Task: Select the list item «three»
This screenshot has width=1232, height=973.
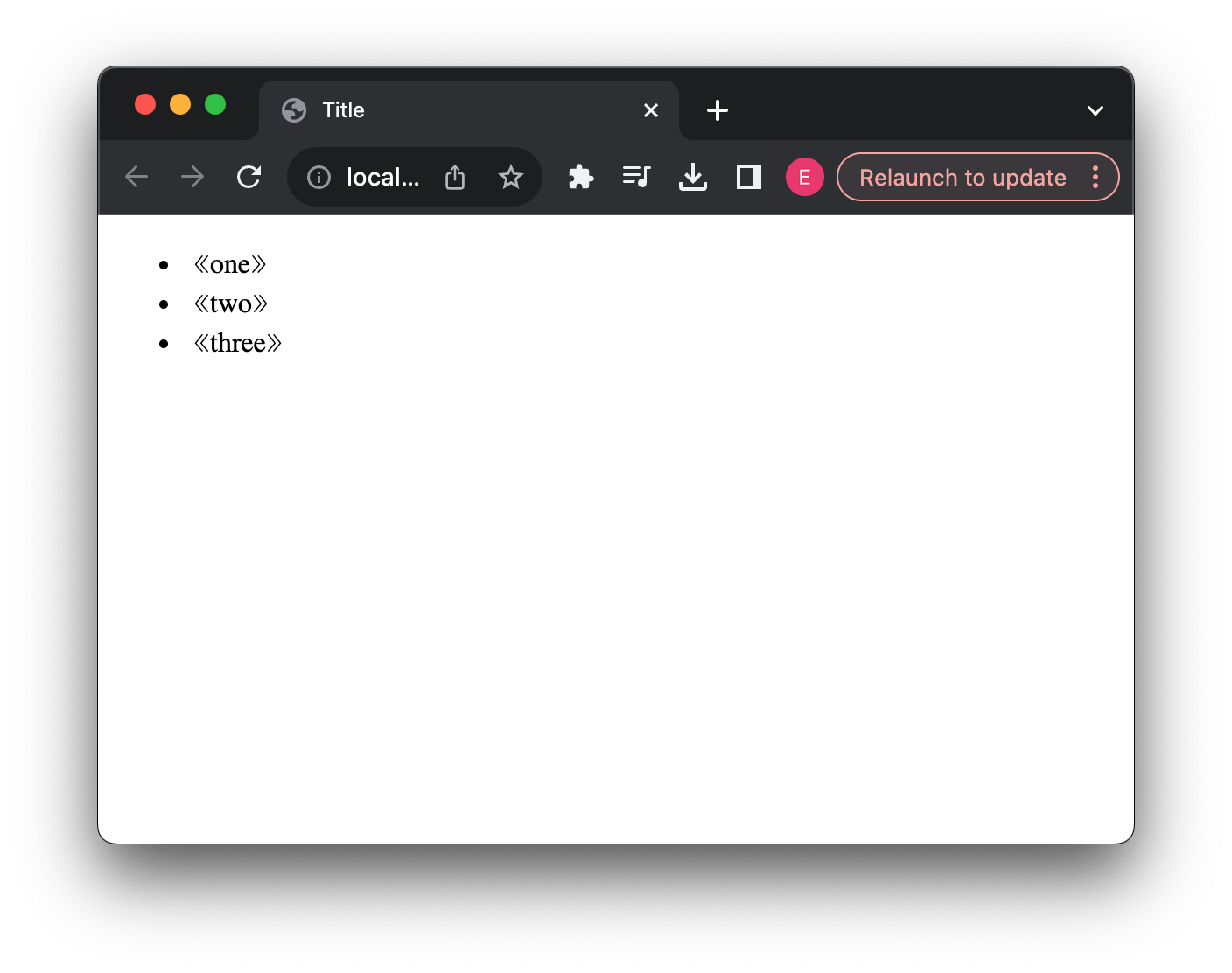Action: pos(238,343)
